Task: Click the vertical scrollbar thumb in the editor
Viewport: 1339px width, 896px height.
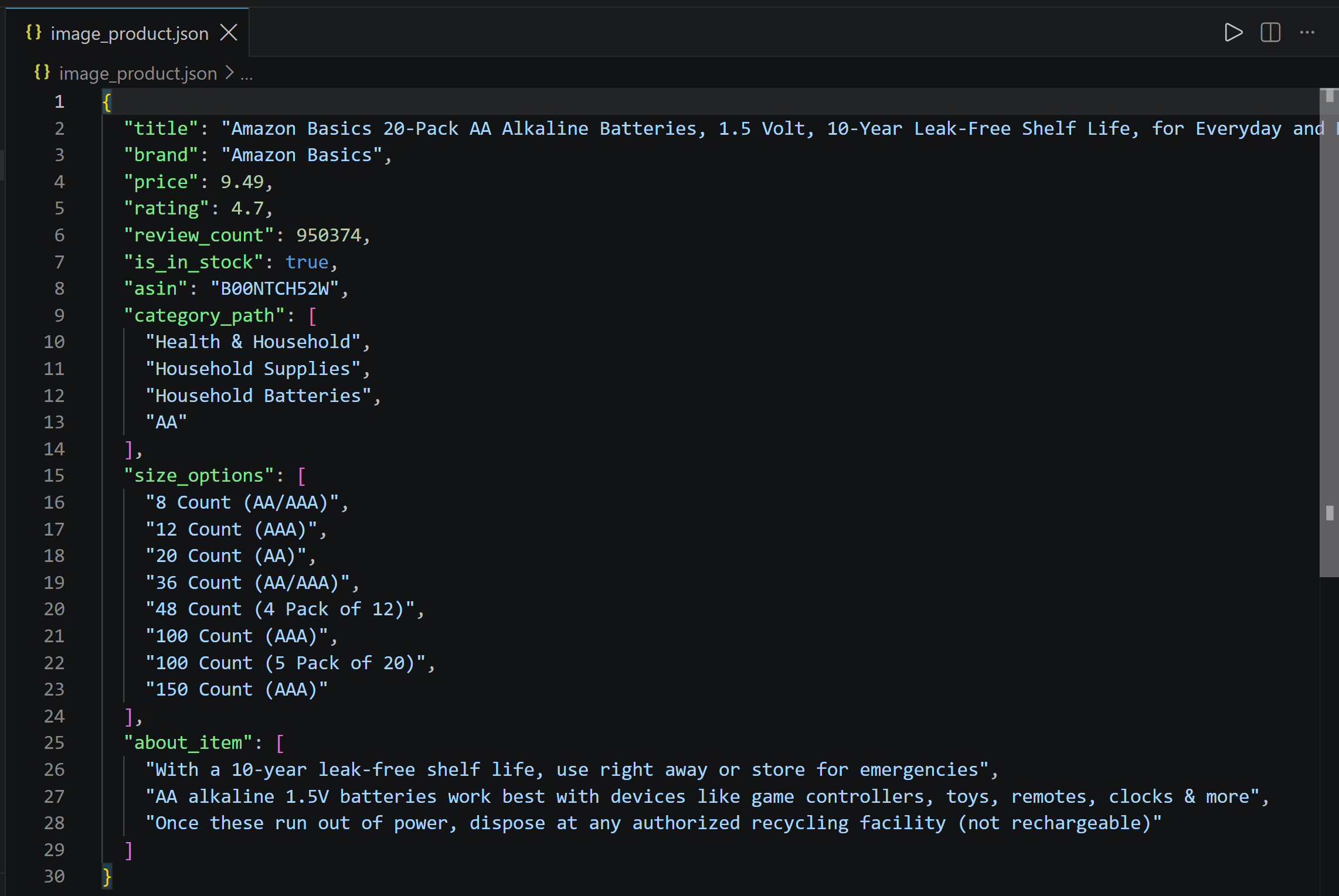Action: coord(1329,332)
